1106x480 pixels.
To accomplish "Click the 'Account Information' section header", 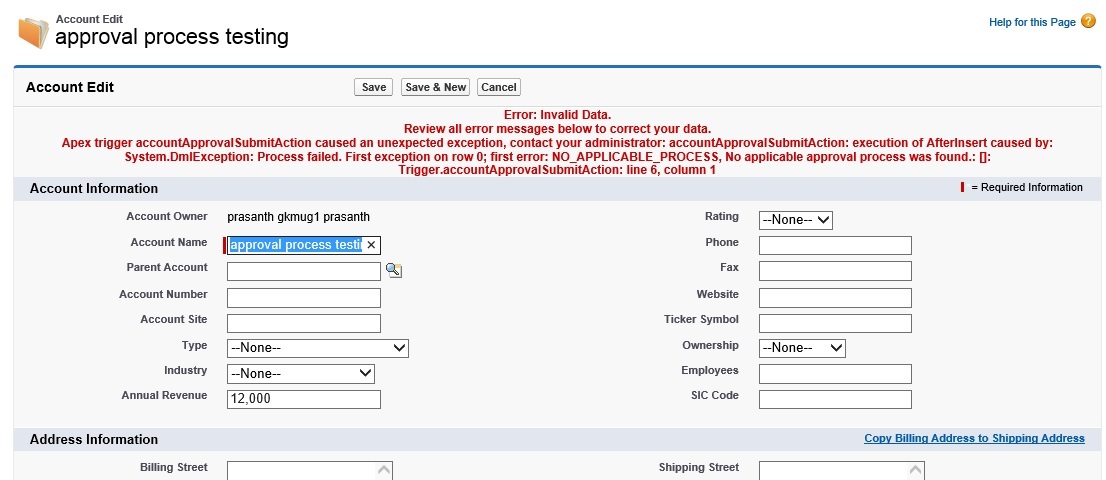I will (94, 189).
